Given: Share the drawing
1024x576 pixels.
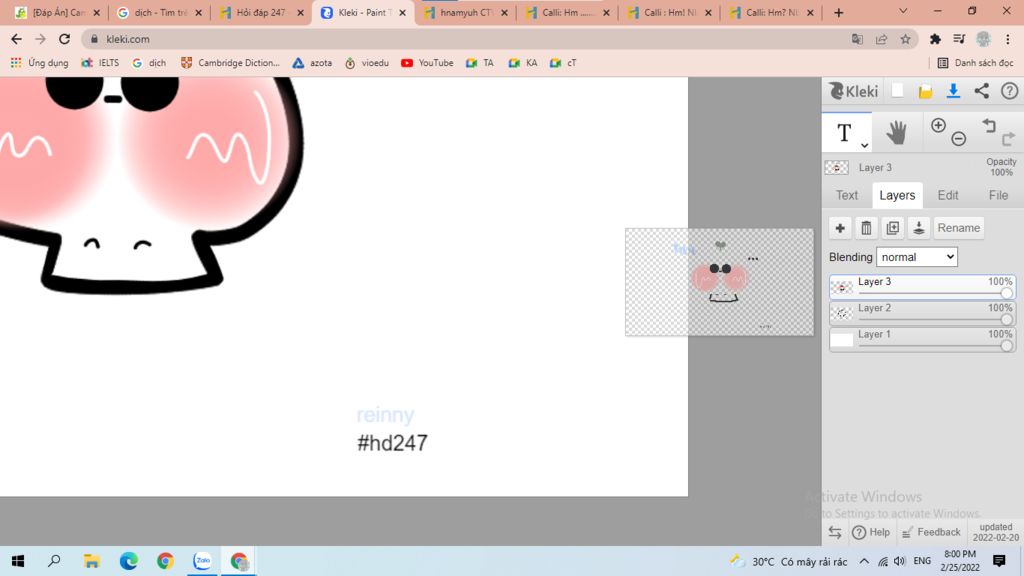Looking at the screenshot, I should (981, 91).
